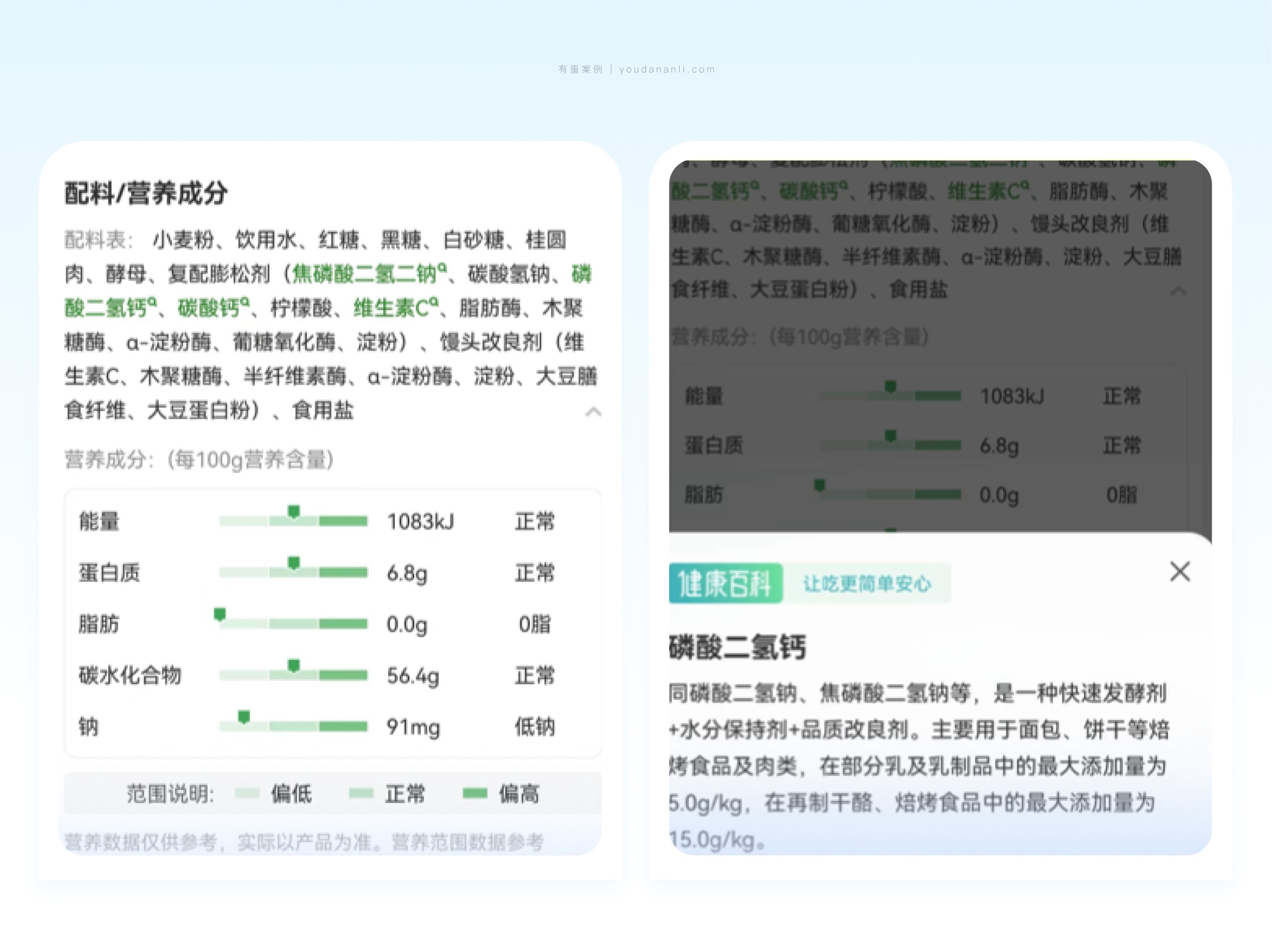Viewport: 1272px width, 952px height.
Task: Click the 让吃更简单安心 slogan tag
Action: [867, 584]
